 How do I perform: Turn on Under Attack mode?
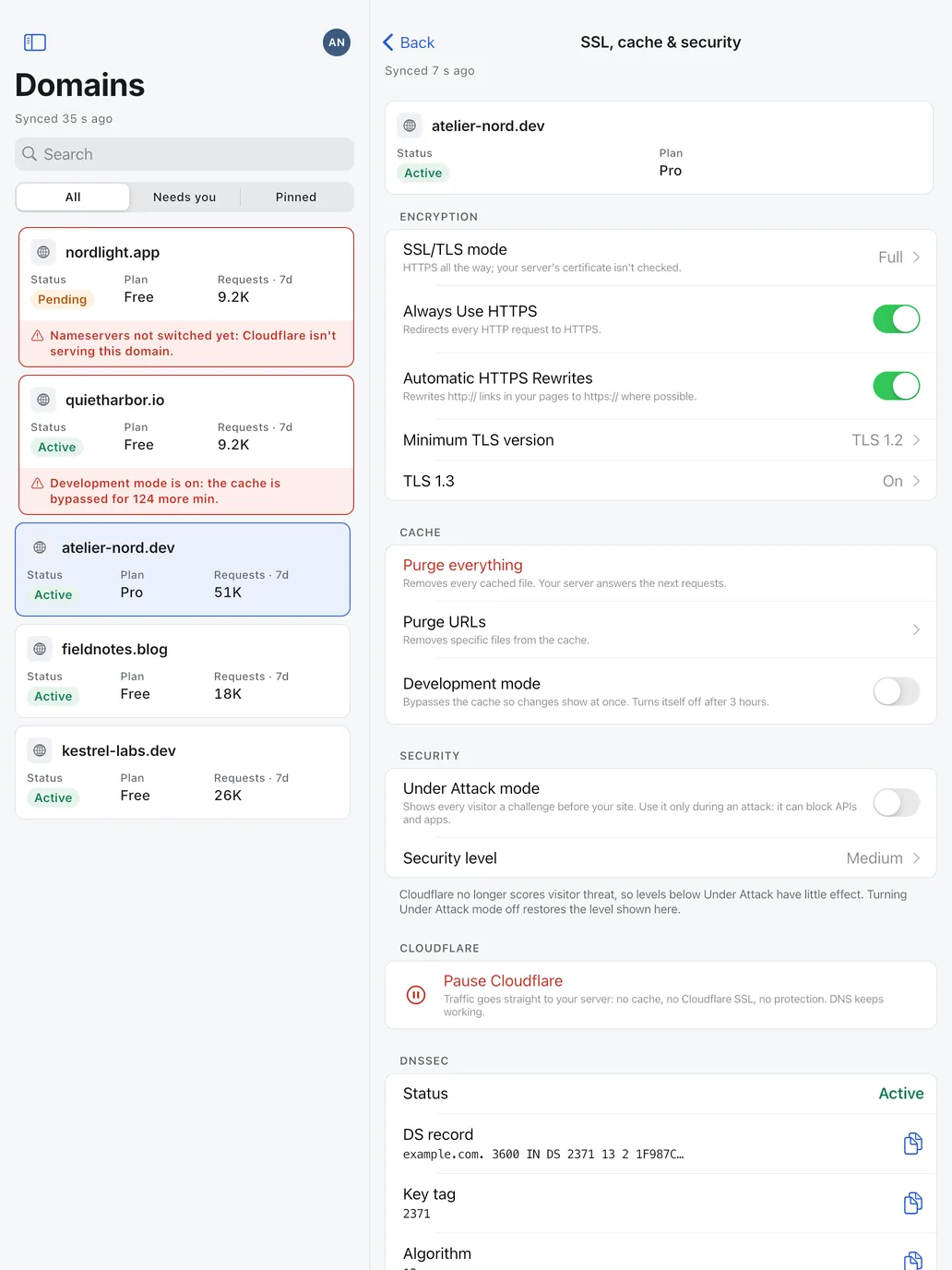pos(897,803)
